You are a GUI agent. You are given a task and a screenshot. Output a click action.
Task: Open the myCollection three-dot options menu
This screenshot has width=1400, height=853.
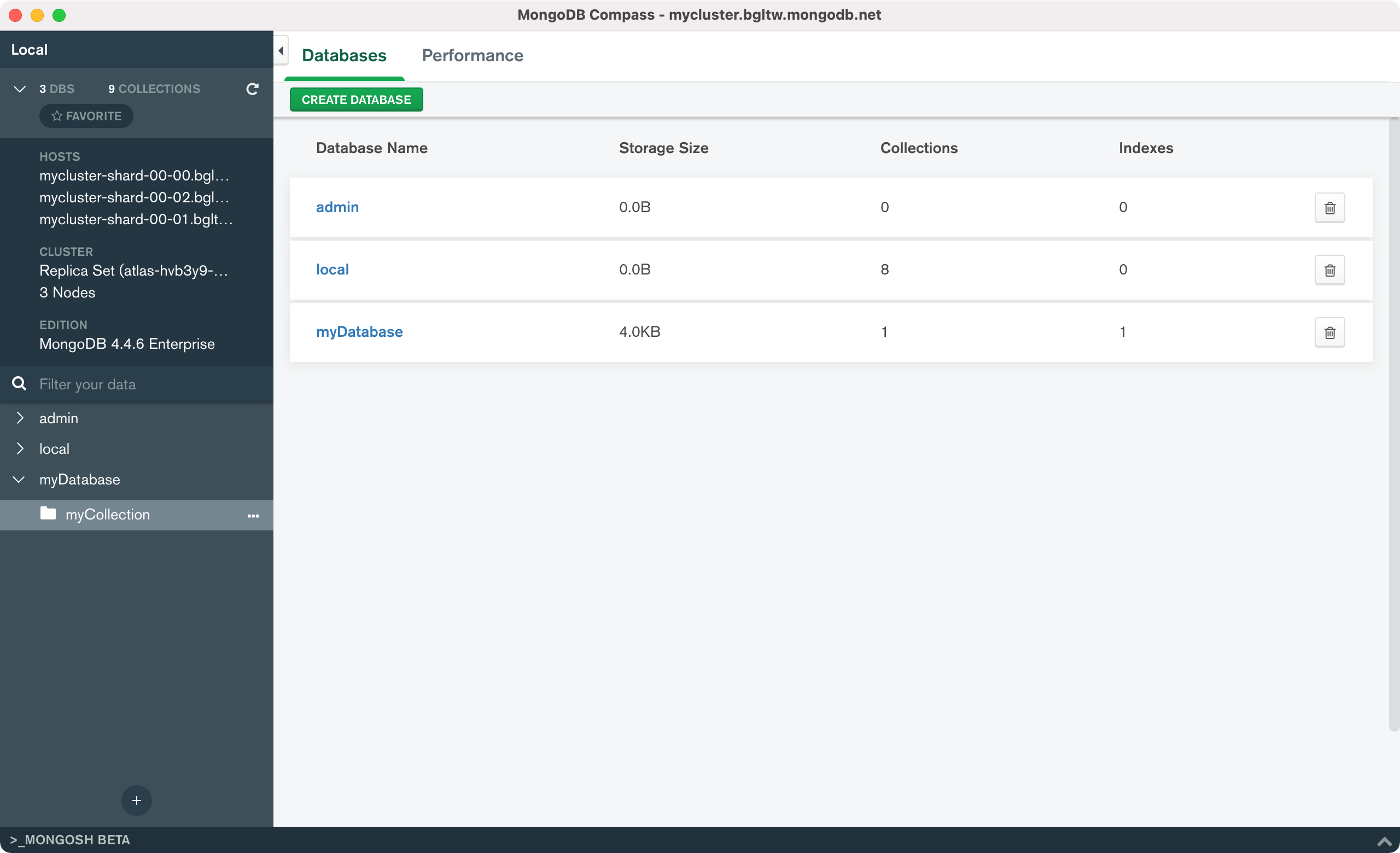click(x=253, y=516)
